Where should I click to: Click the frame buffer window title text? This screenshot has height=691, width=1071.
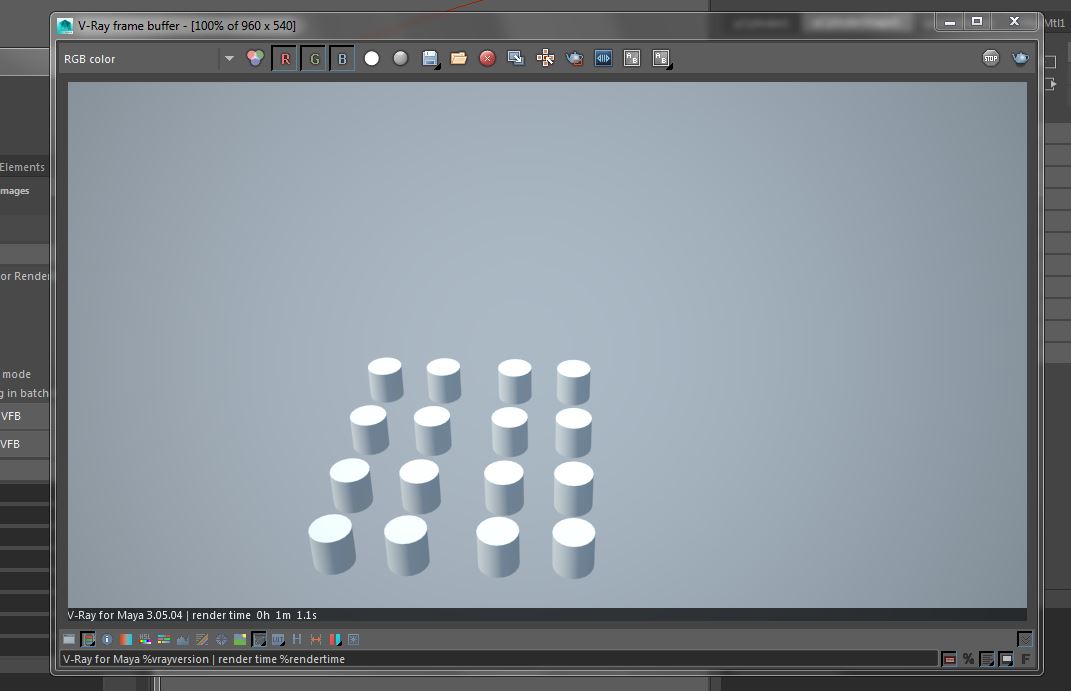pos(186,26)
